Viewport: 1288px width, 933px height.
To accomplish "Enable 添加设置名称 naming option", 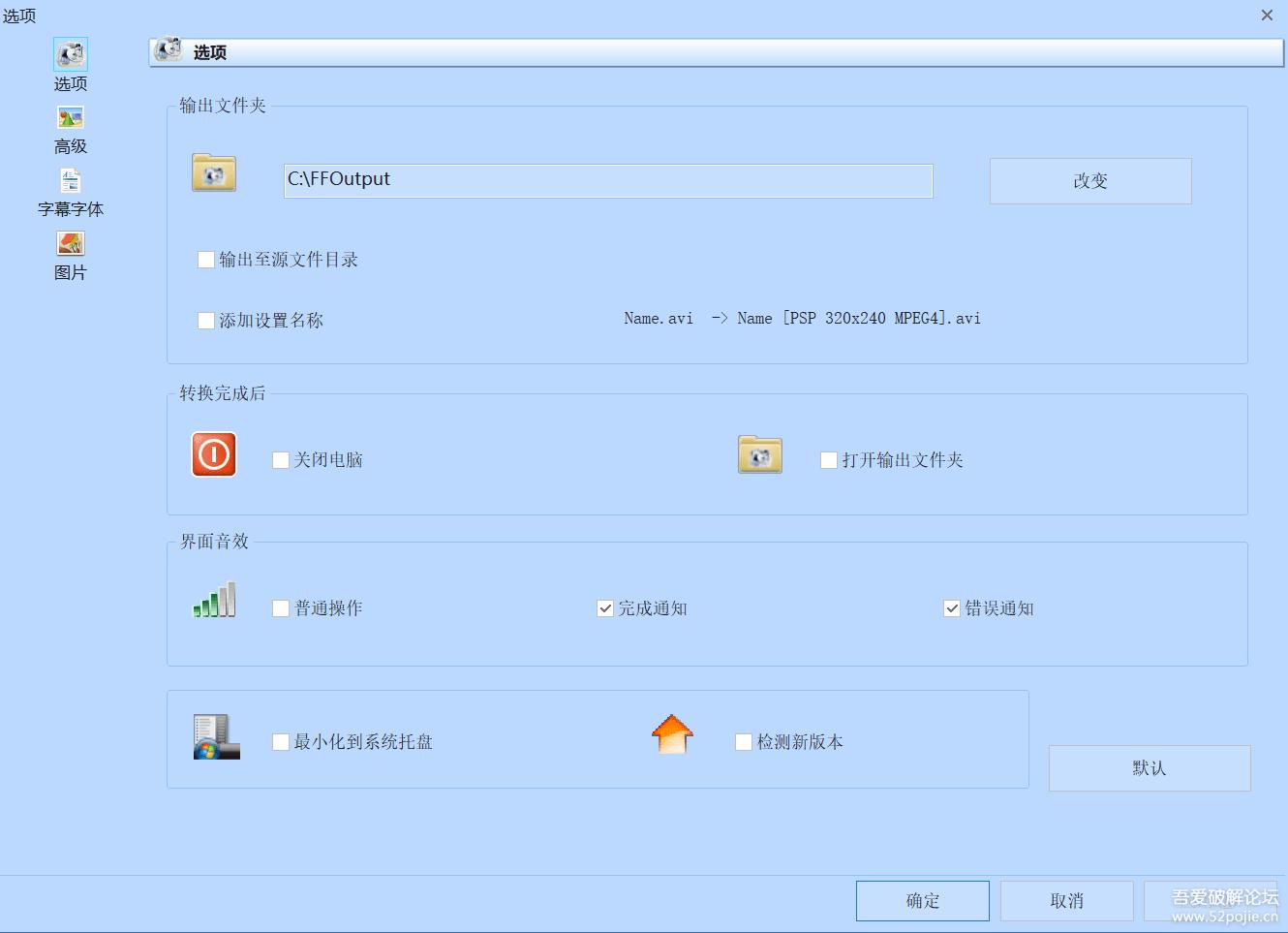I will [204, 320].
